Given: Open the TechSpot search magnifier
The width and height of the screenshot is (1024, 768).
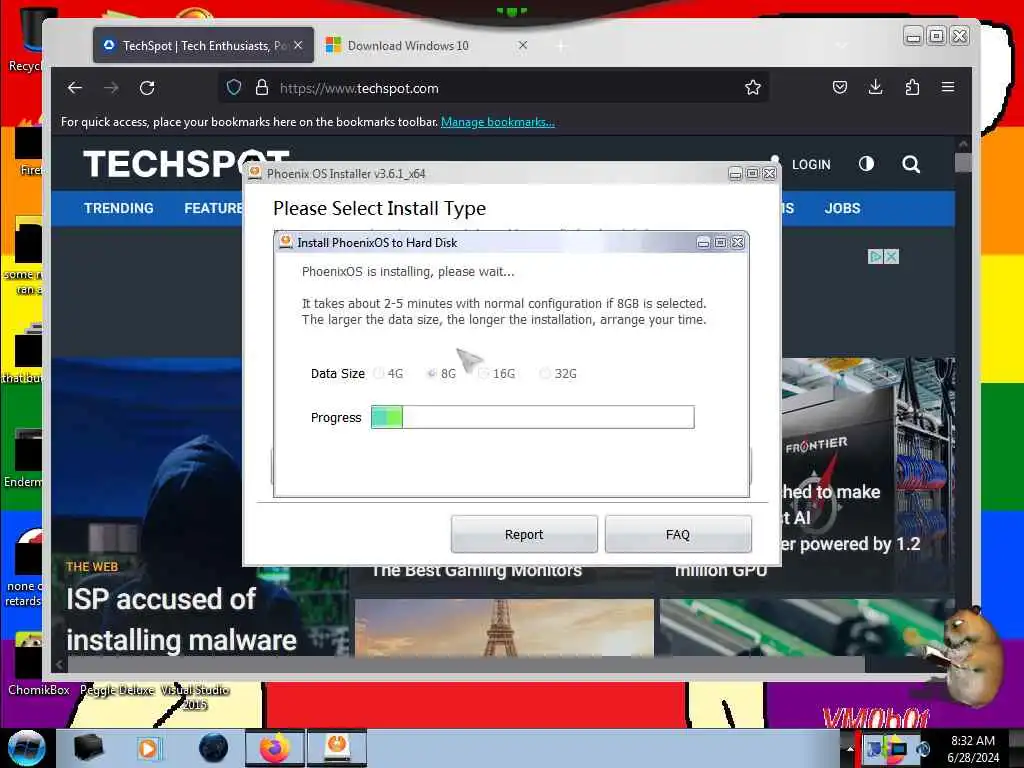Looking at the screenshot, I should tap(911, 164).
